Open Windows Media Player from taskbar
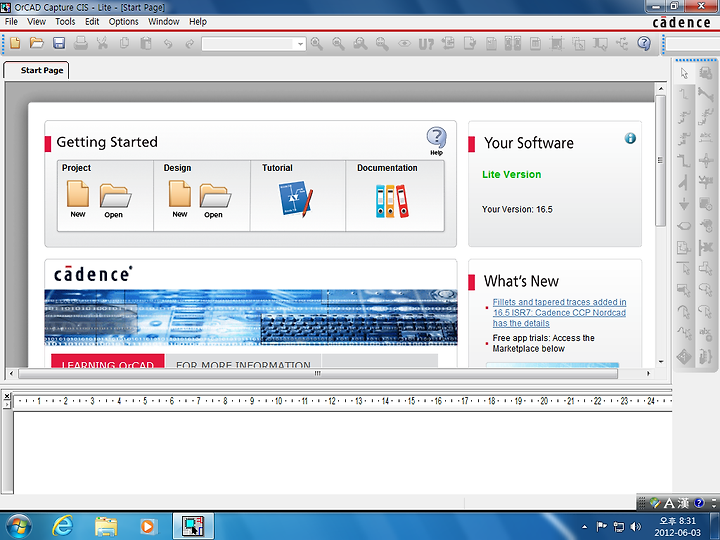720x540 pixels. click(148, 526)
